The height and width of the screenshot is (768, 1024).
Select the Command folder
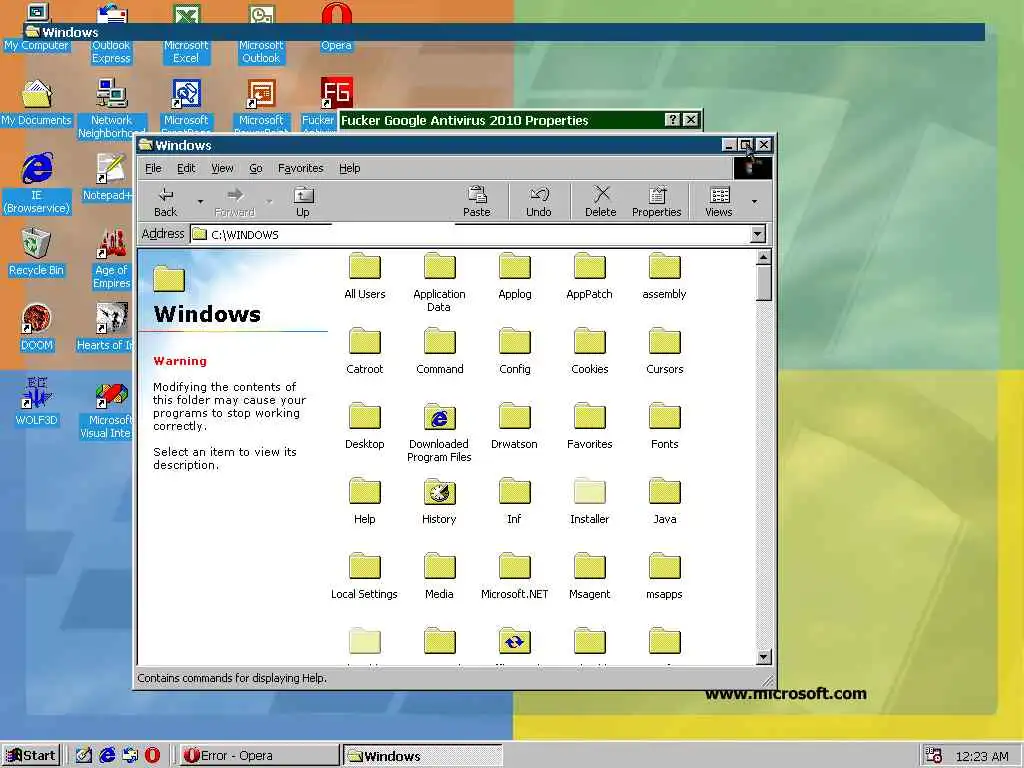pyautogui.click(x=440, y=351)
